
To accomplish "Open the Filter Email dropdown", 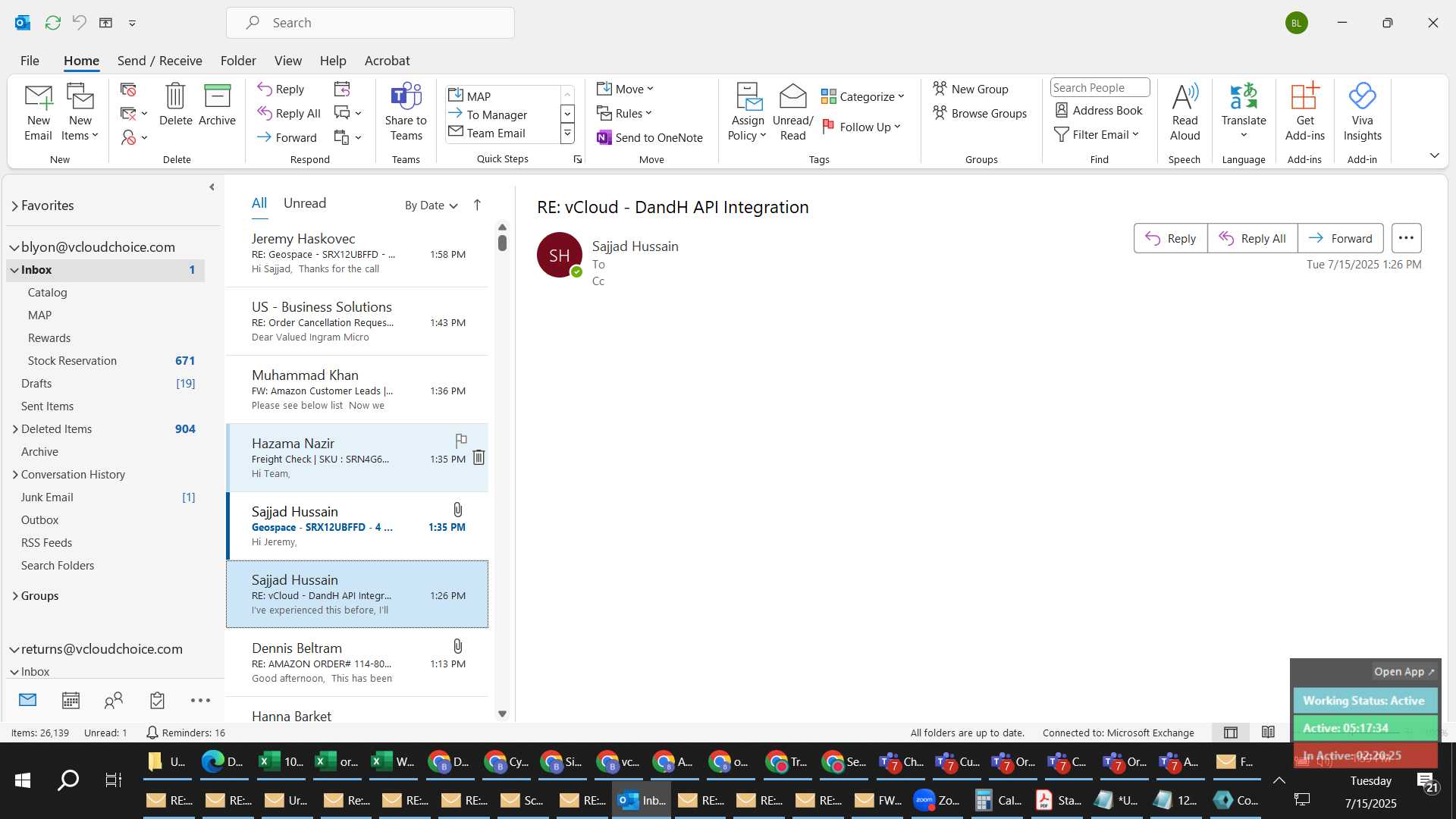I will click(x=1097, y=135).
